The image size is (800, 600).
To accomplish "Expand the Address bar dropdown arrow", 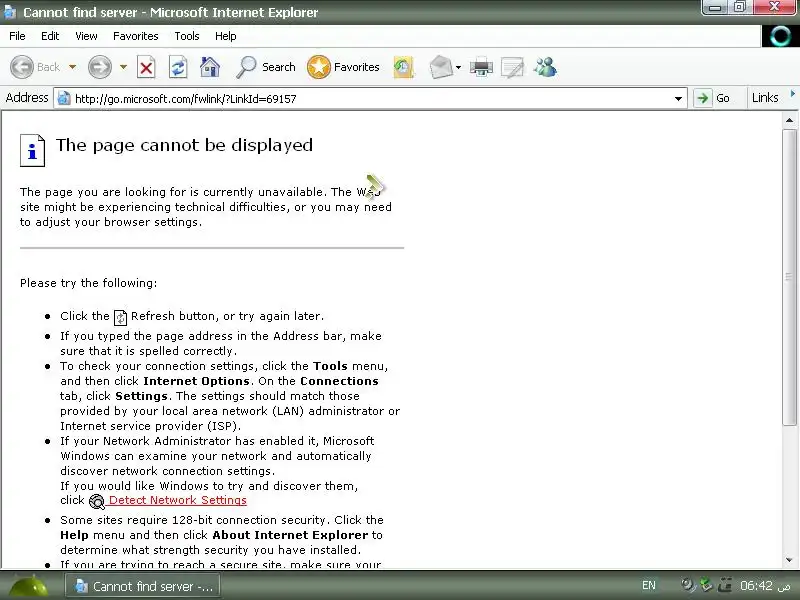I will pos(678,98).
